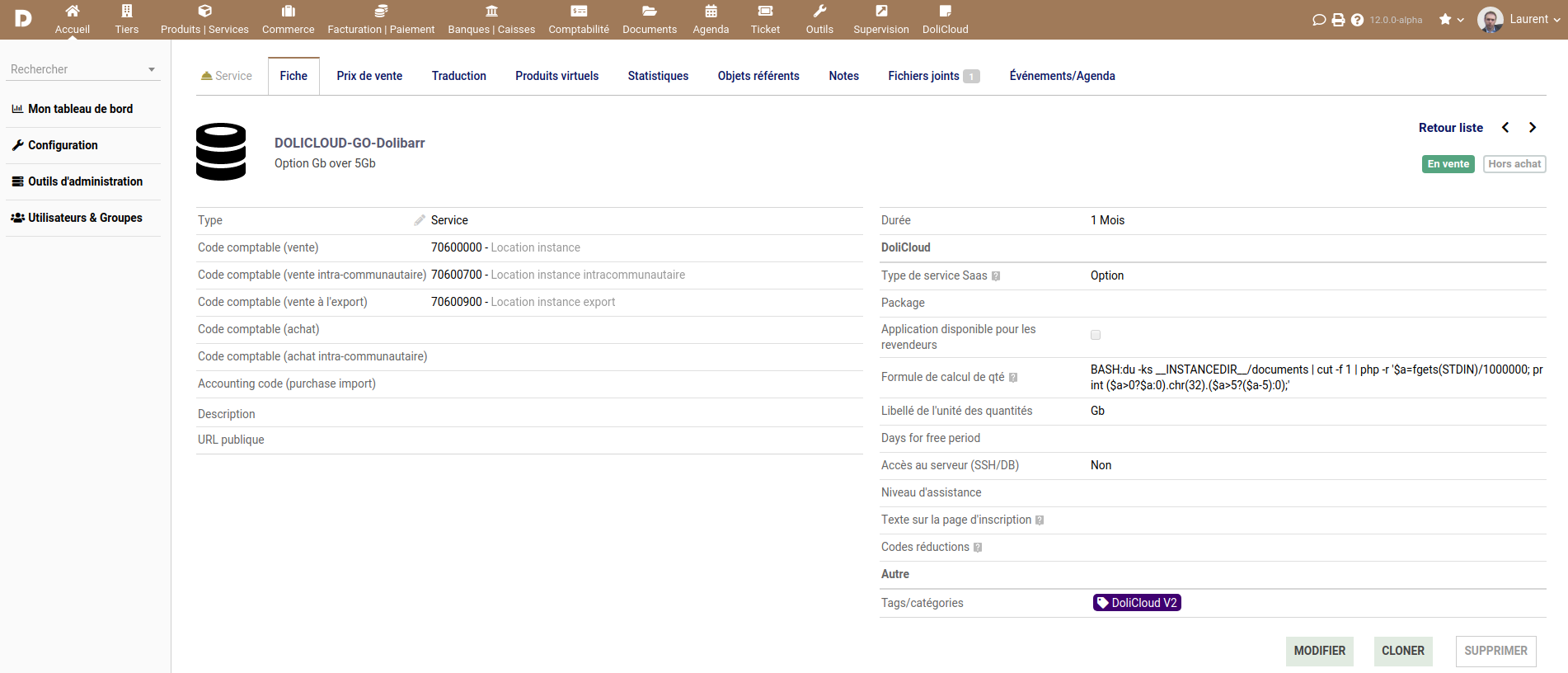The height and width of the screenshot is (673, 1568).
Task: Click the pencil icon to edit Type
Action: [420, 220]
